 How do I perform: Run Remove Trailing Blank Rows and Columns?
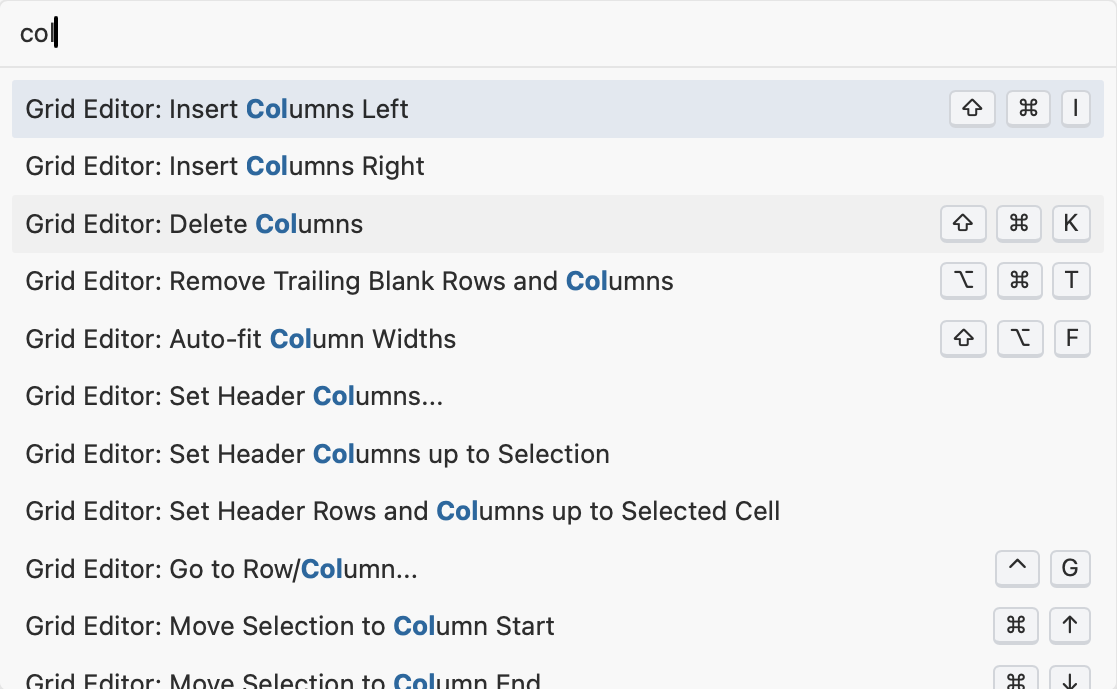pyautogui.click(x=558, y=281)
